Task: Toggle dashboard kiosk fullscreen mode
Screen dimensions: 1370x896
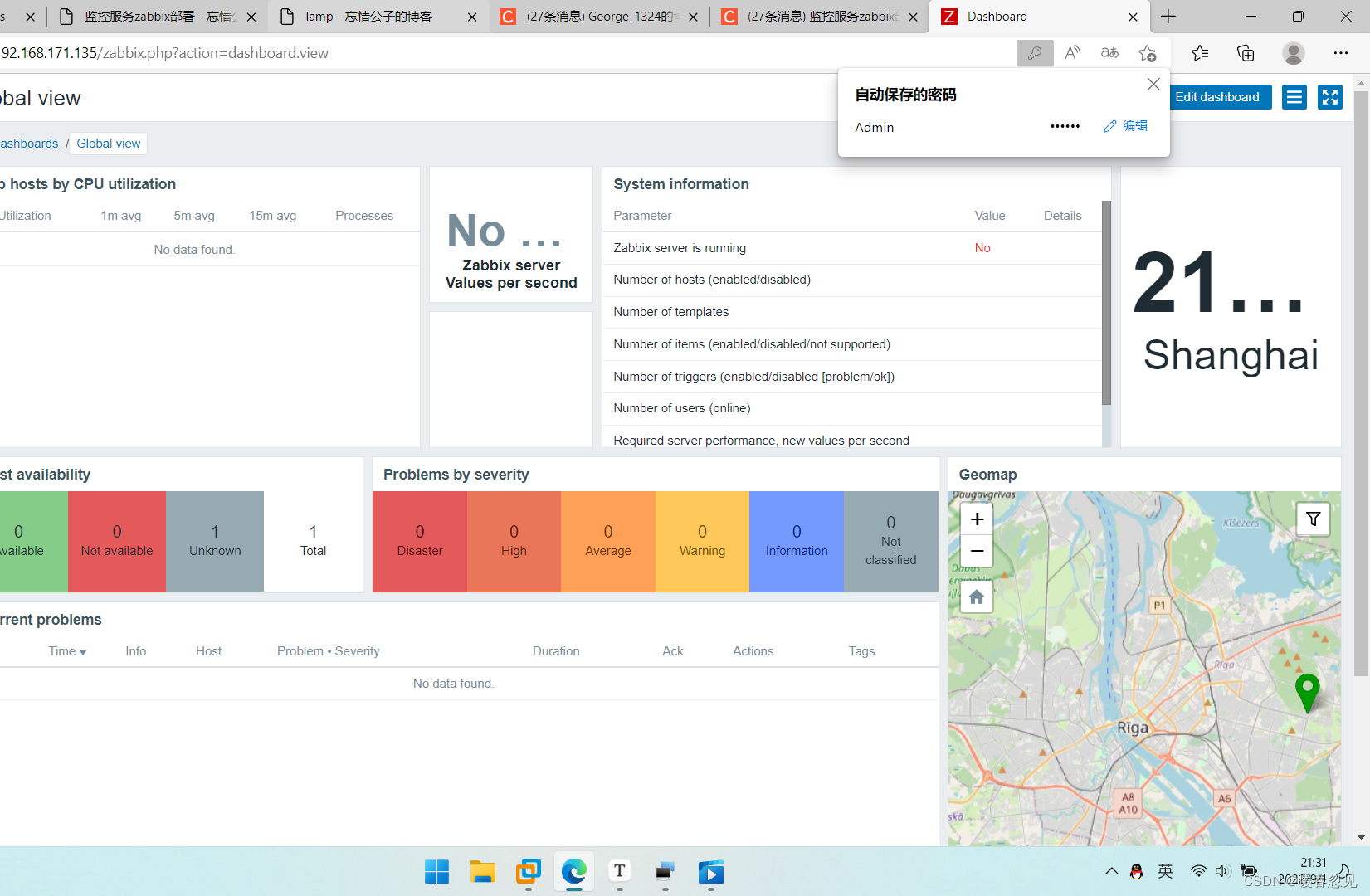Action: click(x=1330, y=97)
